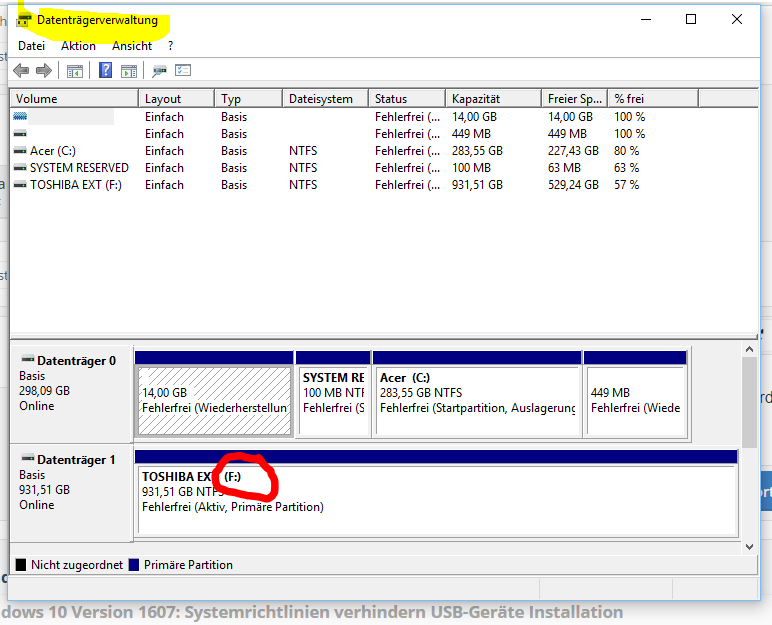The width and height of the screenshot is (772, 625).
Task: Click the blue Primäre Partition legend swatch
Action: [134, 565]
